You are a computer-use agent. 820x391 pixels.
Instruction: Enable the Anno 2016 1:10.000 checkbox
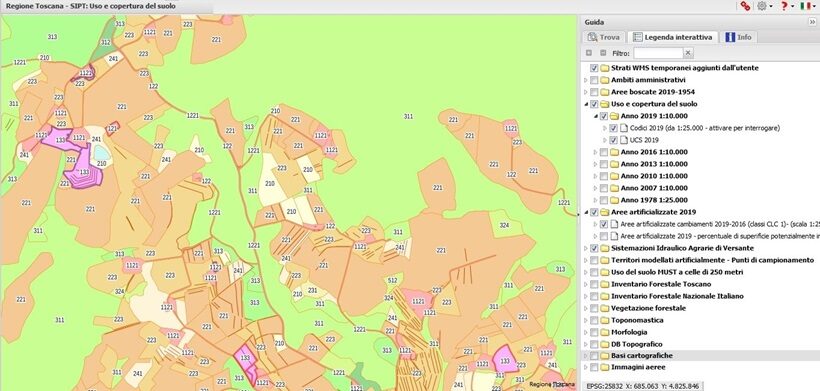click(604, 152)
